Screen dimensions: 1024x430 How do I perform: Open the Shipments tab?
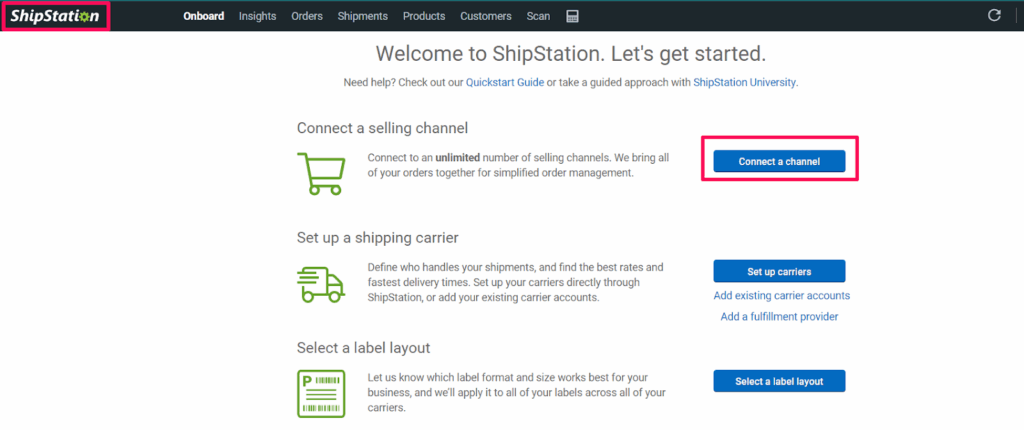[x=363, y=16]
